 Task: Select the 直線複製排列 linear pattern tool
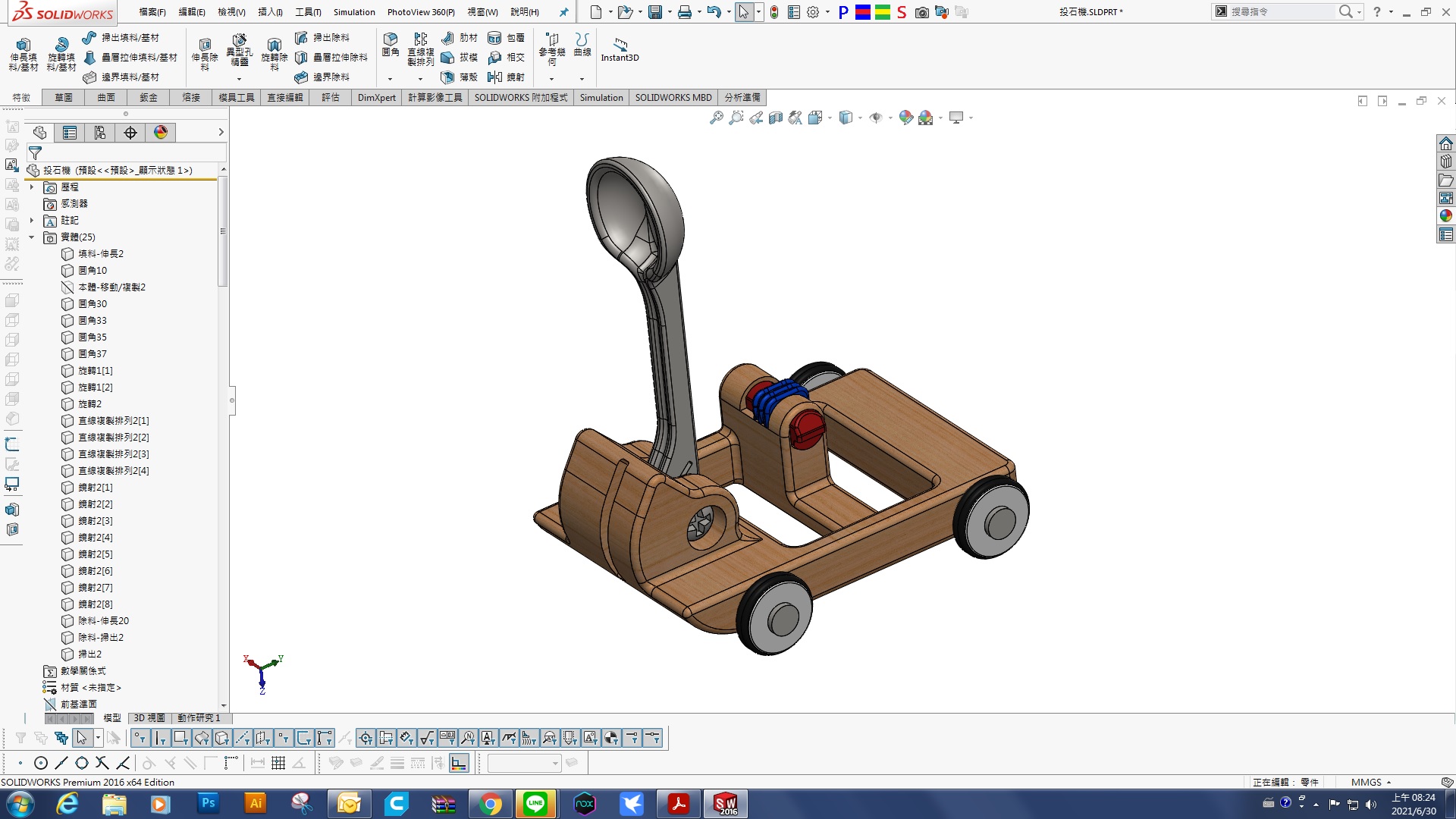click(421, 49)
